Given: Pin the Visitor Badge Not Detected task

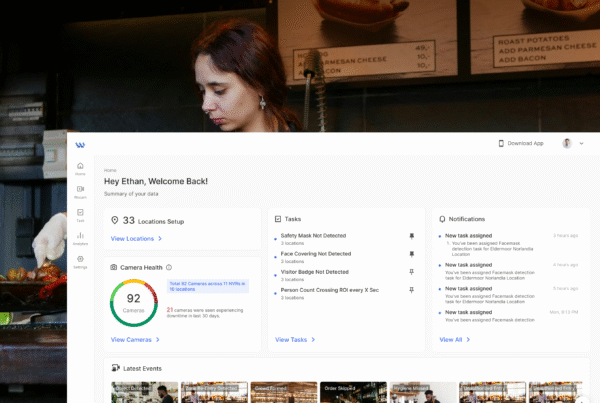Looking at the screenshot, I should pyautogui.click(x=411, y=272).
